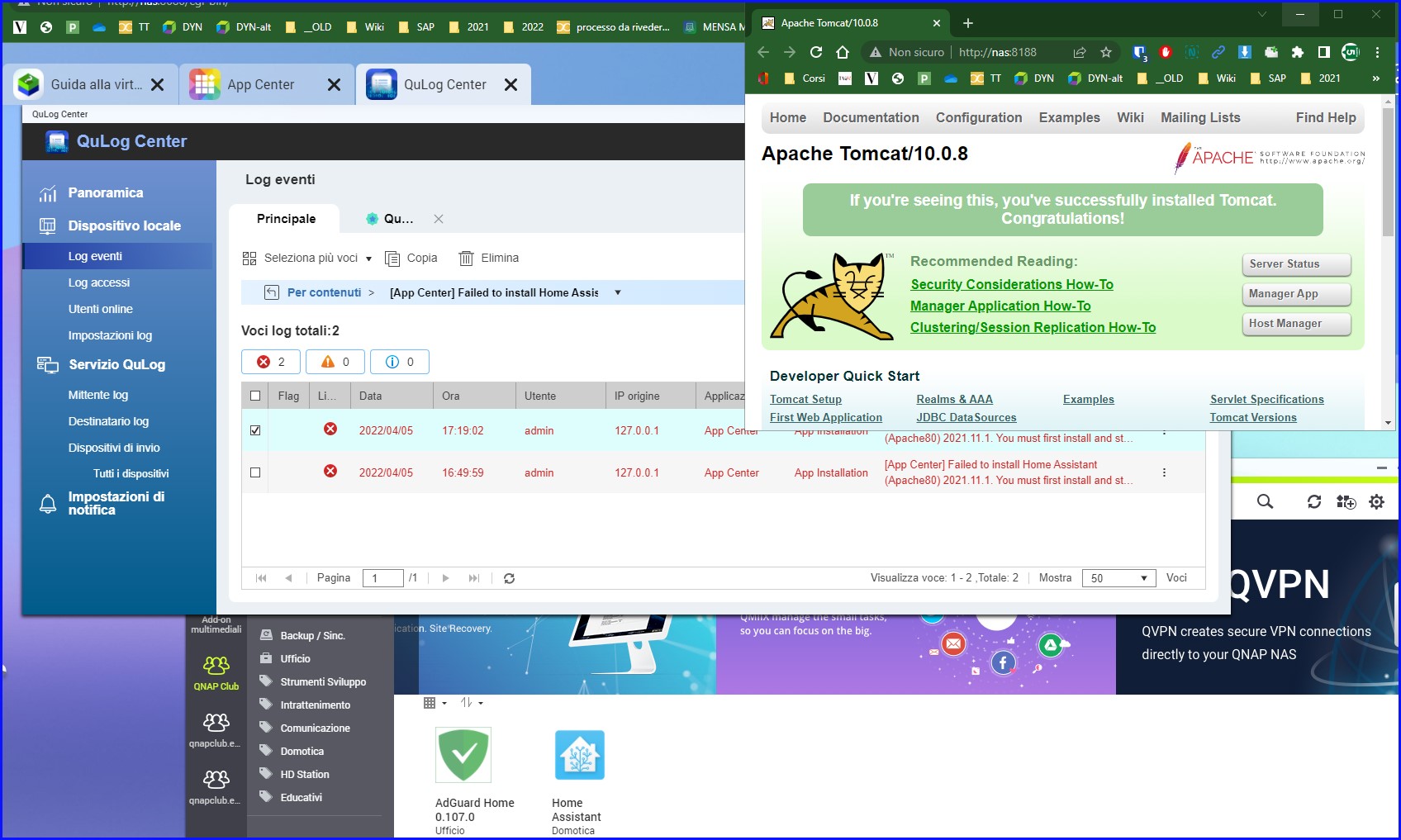Open the Security Considerations How-To link

[1011, 284]
